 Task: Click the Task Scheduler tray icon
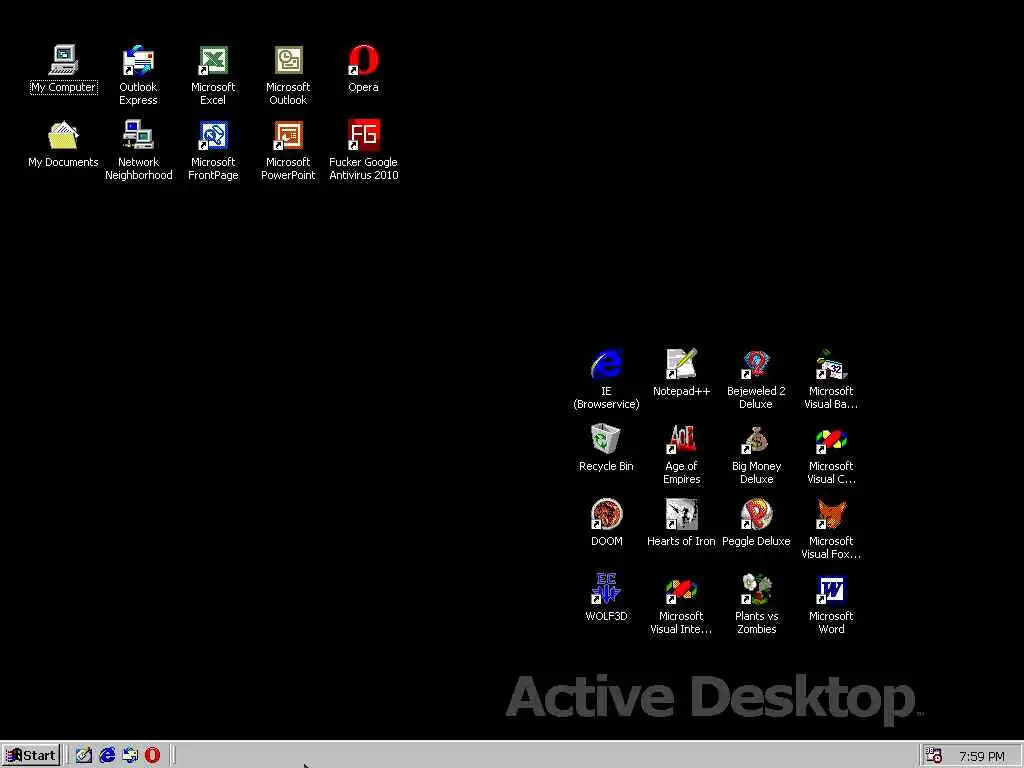click(934, 756)
